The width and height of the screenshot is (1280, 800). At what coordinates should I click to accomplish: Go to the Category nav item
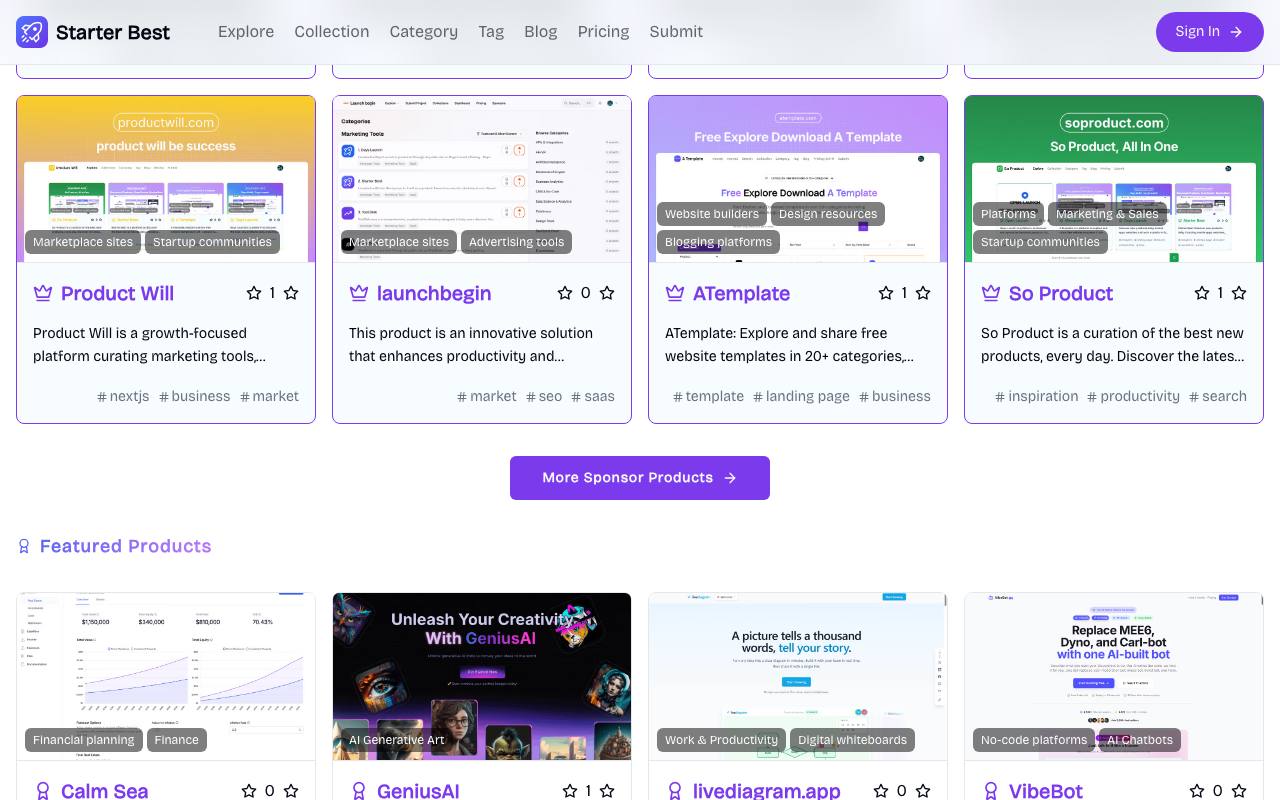tap(424, 32)
